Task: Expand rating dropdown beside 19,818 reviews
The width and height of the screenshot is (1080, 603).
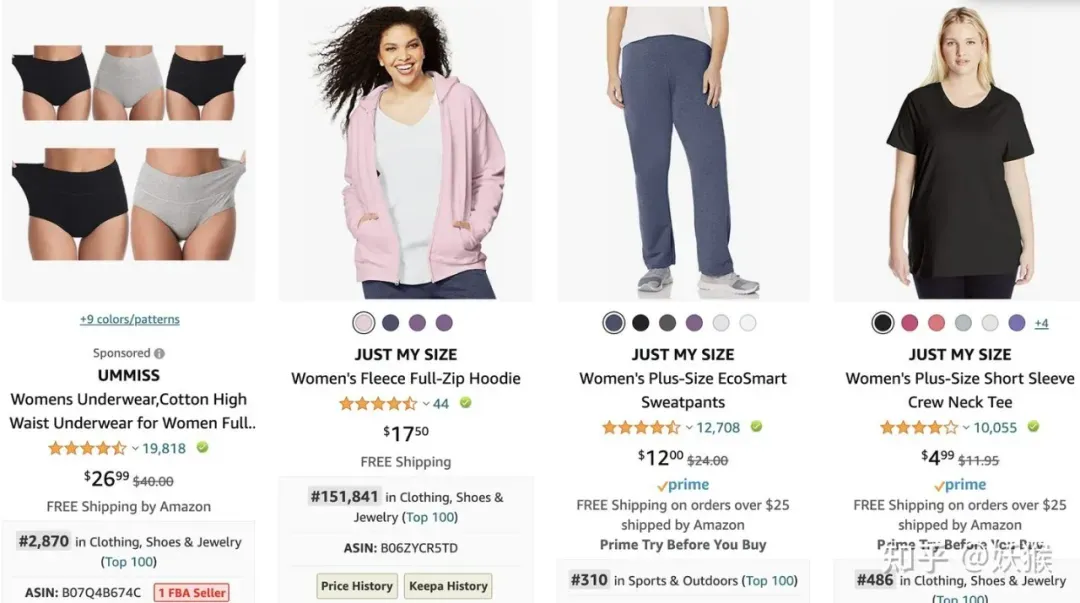Action: click(x=135, y=449)
